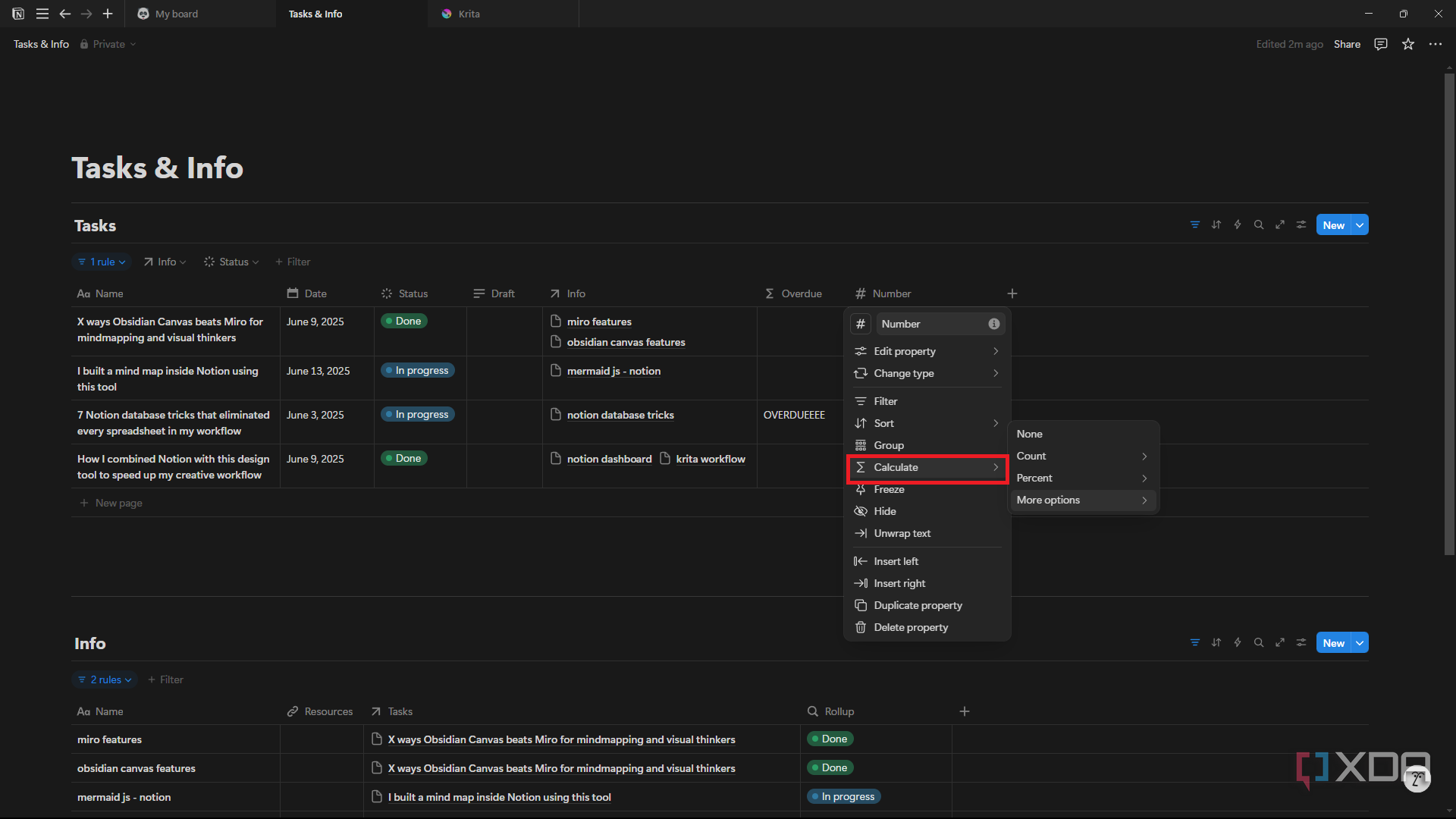Expand the Private visibility dropdown

pos(108,44)
